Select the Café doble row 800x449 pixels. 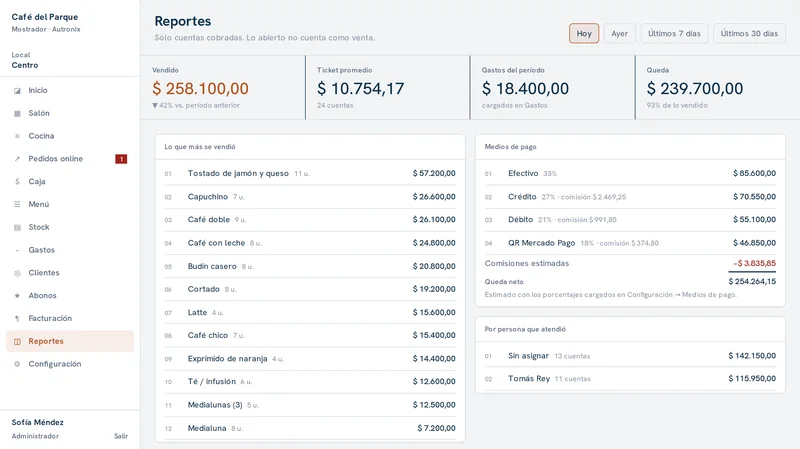coord(310,220)
